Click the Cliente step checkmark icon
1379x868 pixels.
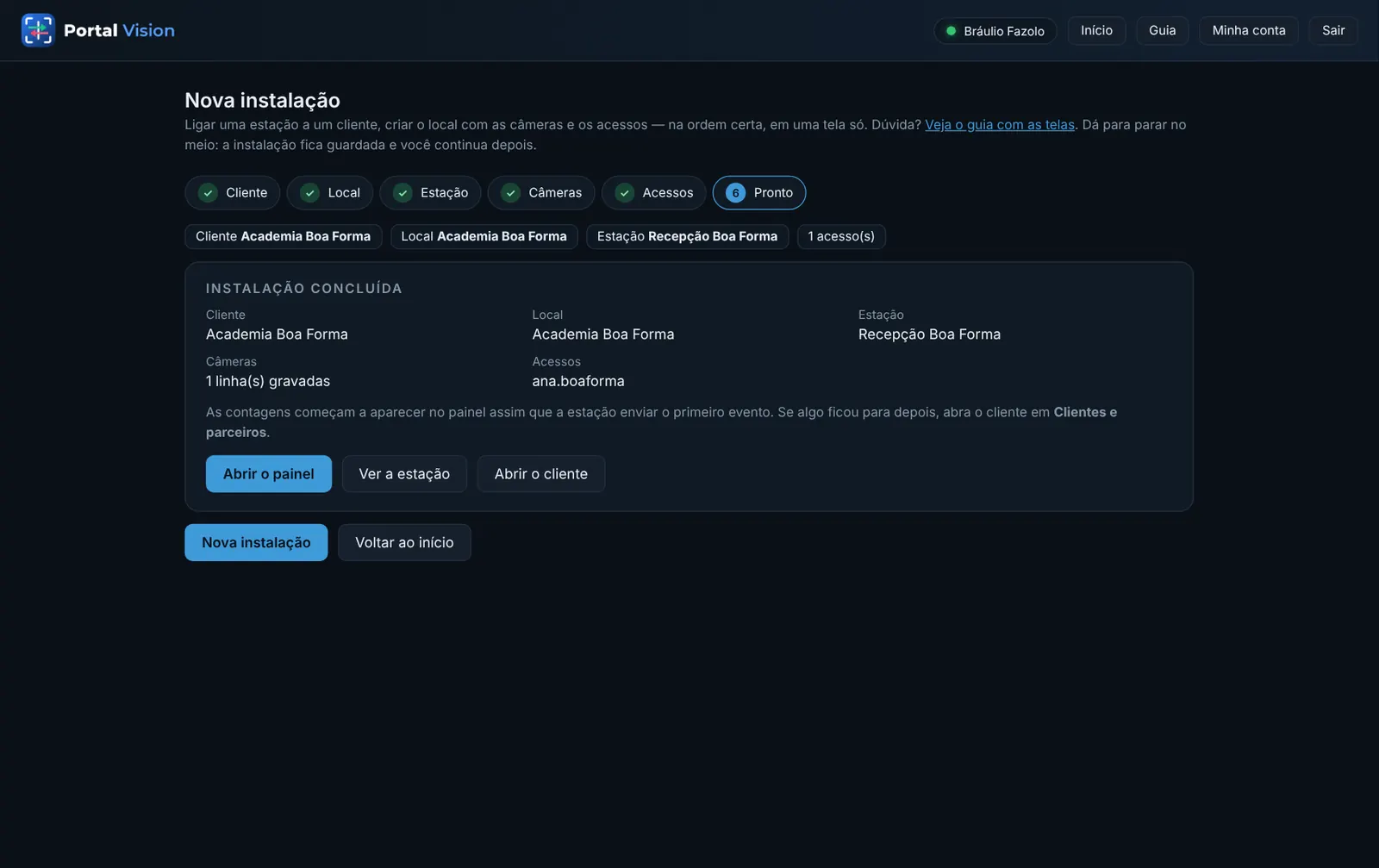click(x=208, y=193)
